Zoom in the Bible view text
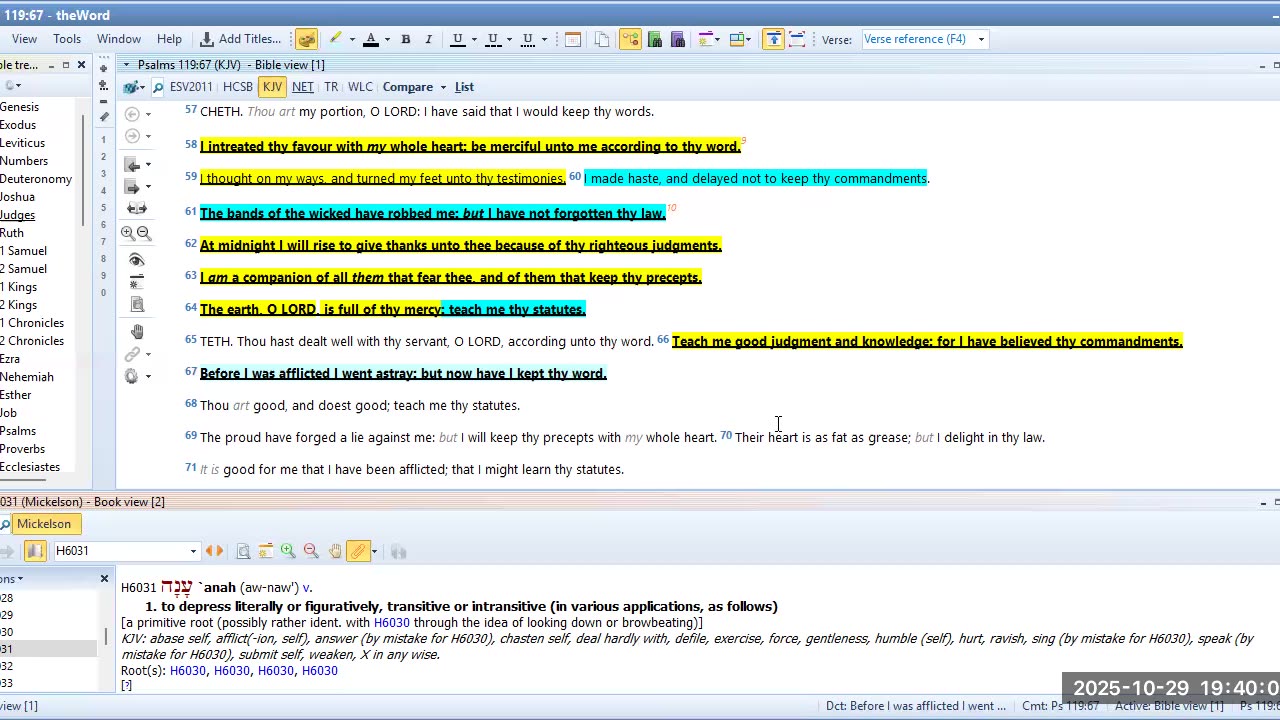Screen dimensions: 1280x720 [x=128, y=233]
